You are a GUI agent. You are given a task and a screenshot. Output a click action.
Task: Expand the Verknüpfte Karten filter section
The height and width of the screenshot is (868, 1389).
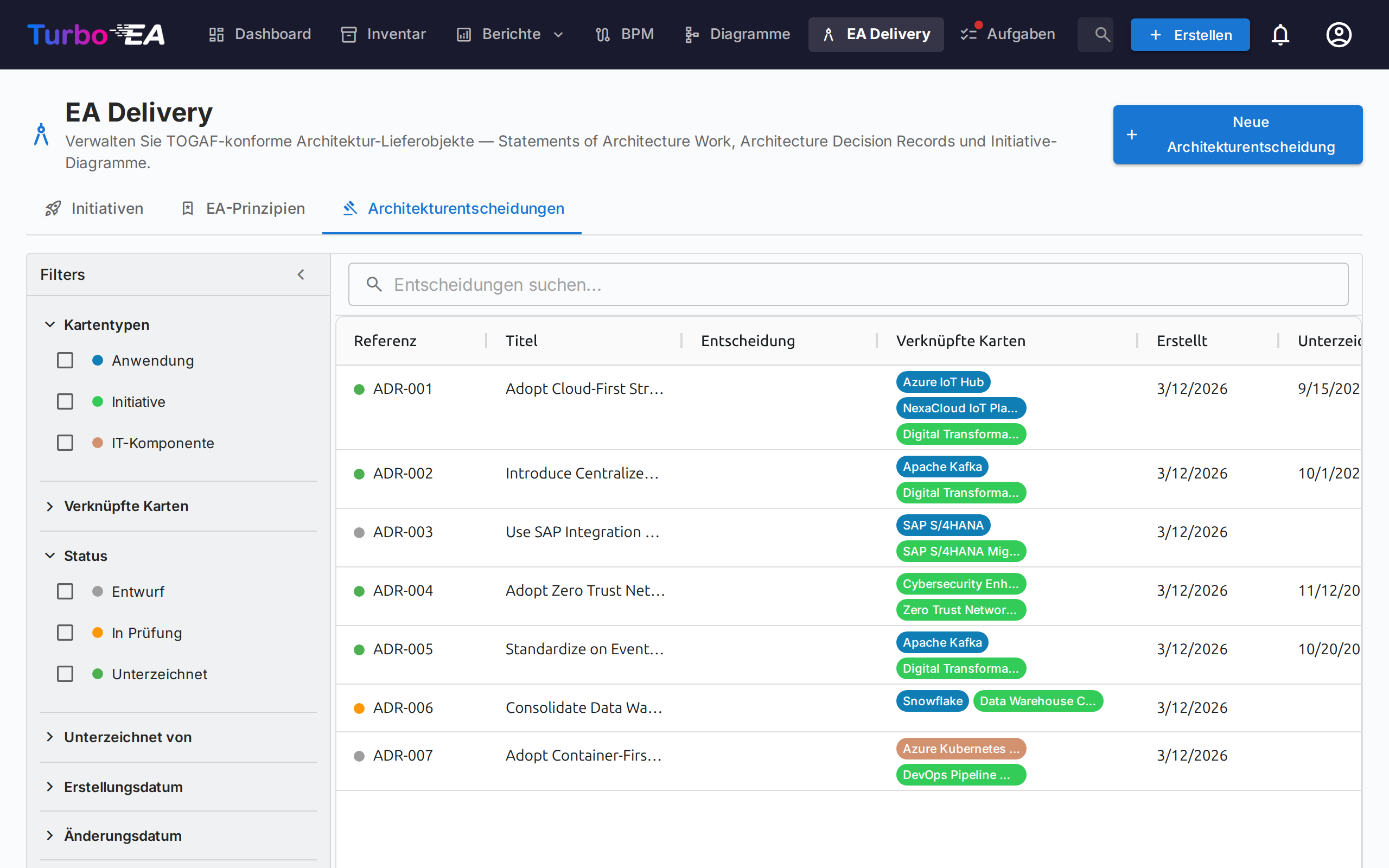[126, 506]
